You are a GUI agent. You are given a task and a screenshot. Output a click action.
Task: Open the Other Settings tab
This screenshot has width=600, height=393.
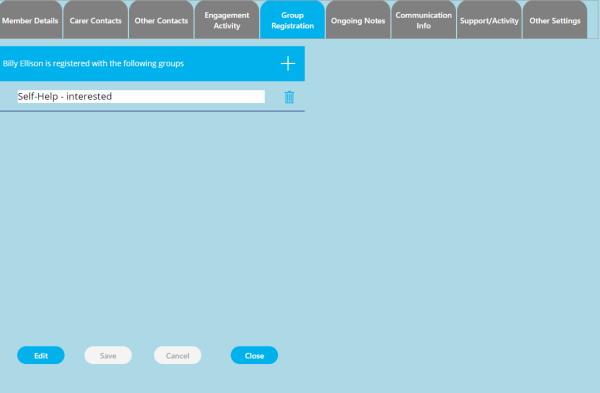pyautogui.click(x=555, y=20)
